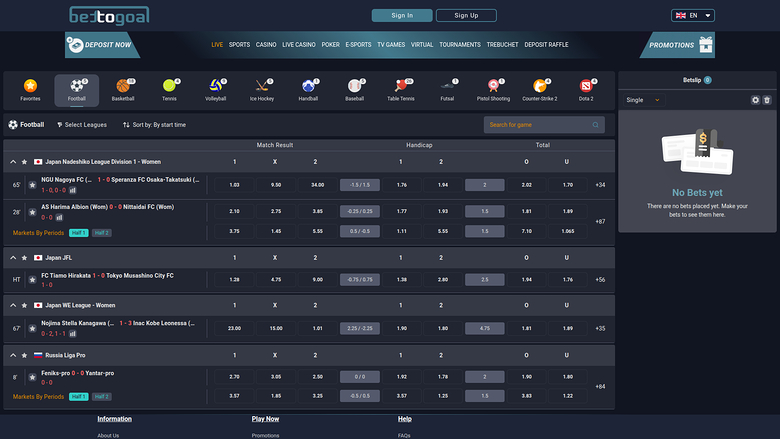Click the search magnifier icon
780x439 pixels.
tap(595, 125)
